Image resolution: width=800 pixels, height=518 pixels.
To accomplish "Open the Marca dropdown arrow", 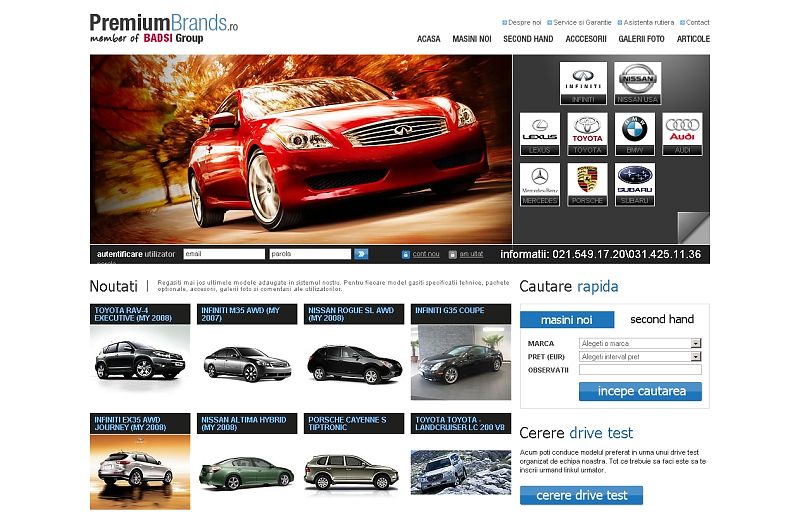I will (x=696, y=343).
